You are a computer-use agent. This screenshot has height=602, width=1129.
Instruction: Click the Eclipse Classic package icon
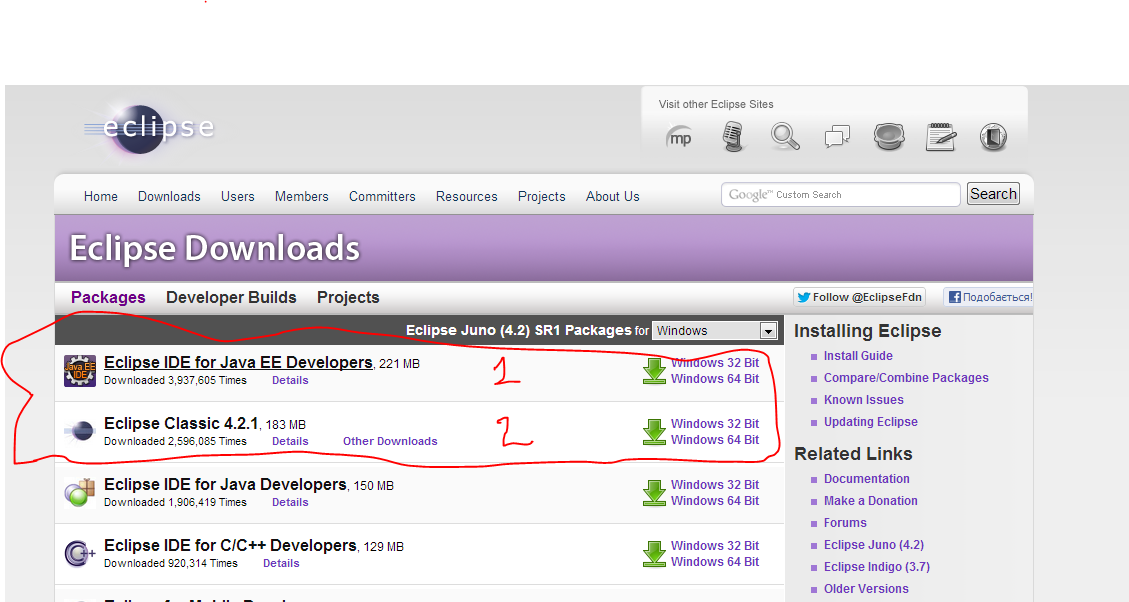coord(80,431)
